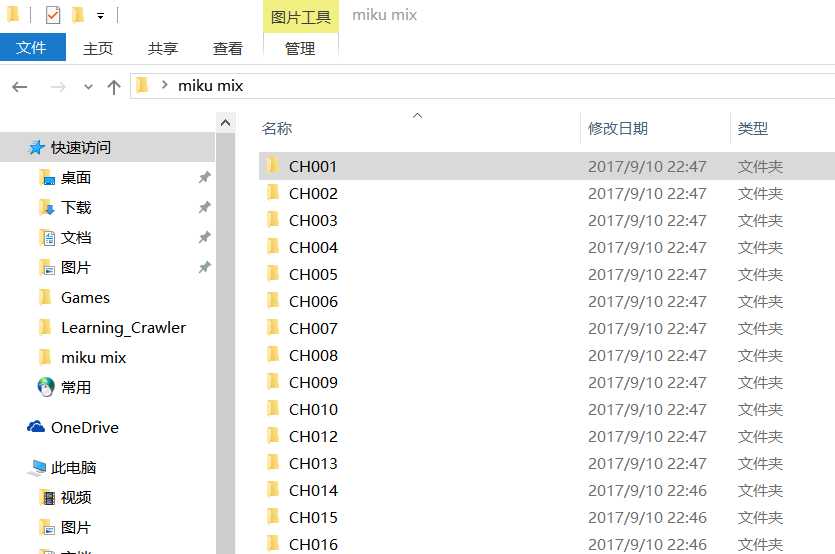
Task: Go back with the left arrow button
Action: coord(20,86)
